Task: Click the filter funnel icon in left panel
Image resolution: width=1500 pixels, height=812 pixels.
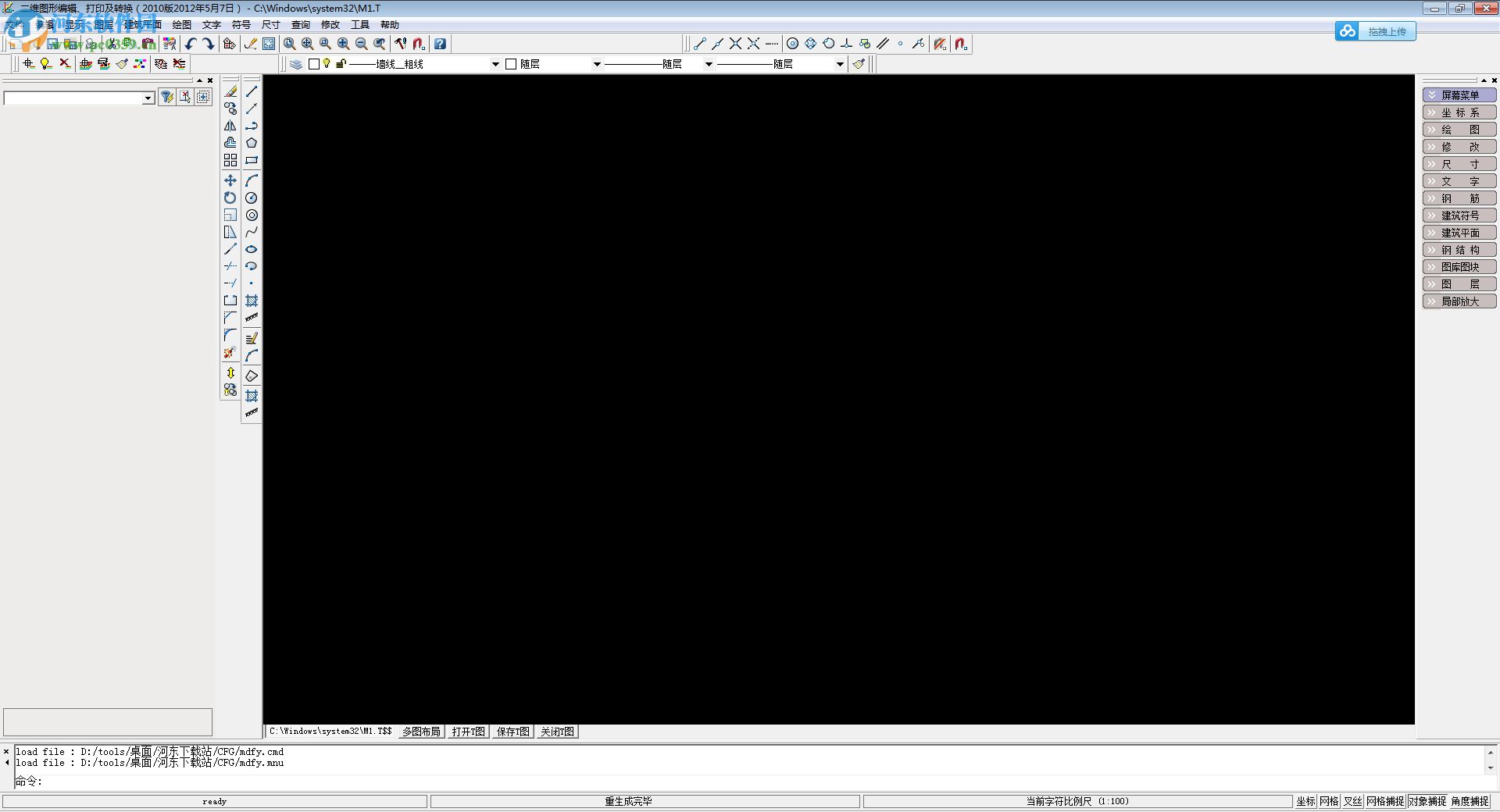Action: (167, 97)
